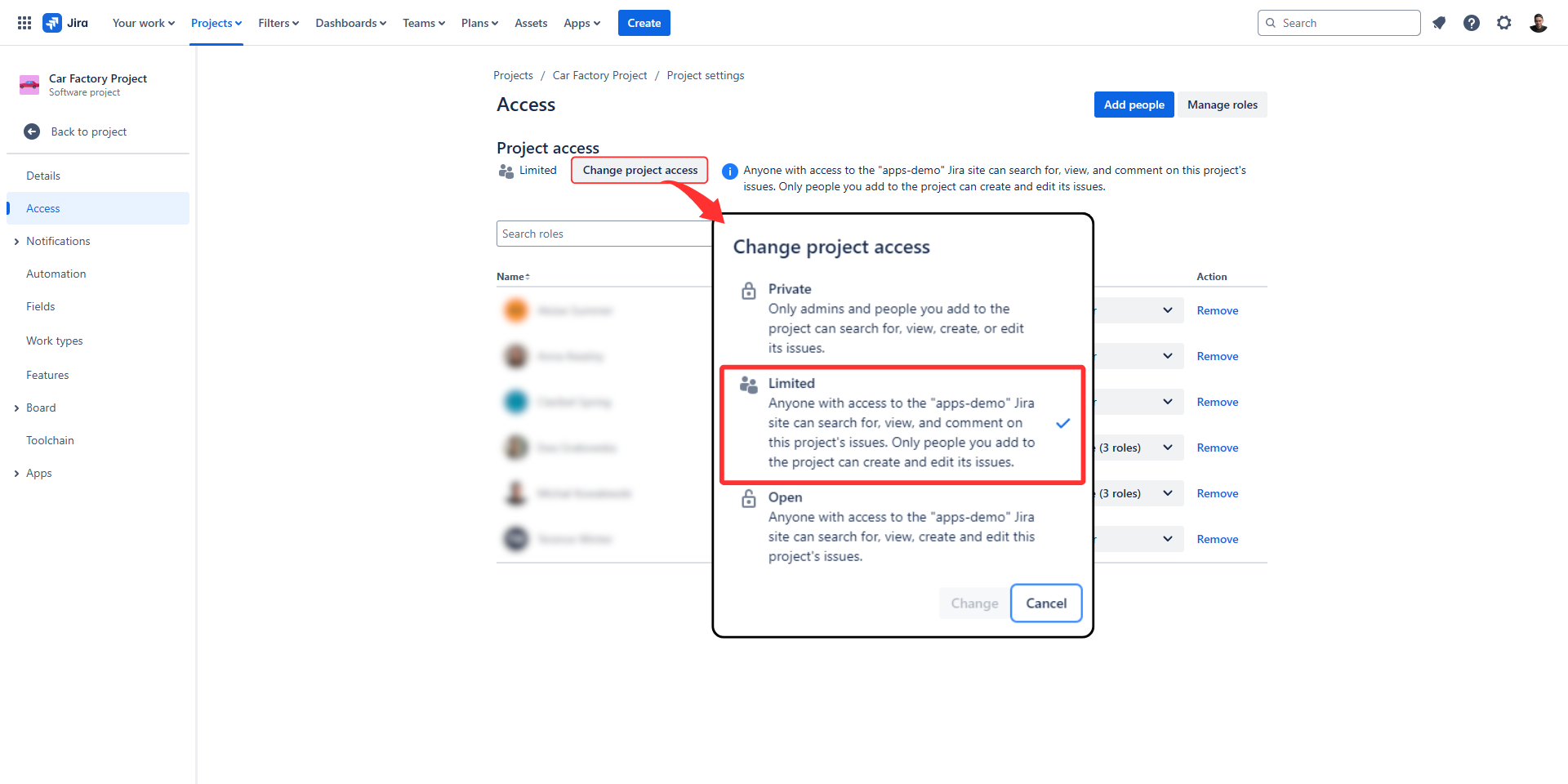Image resolution: width=1568 pixels, height=784 pixels.
Task: Open the settings gear icon
Action: click(x=1504, y=23)
